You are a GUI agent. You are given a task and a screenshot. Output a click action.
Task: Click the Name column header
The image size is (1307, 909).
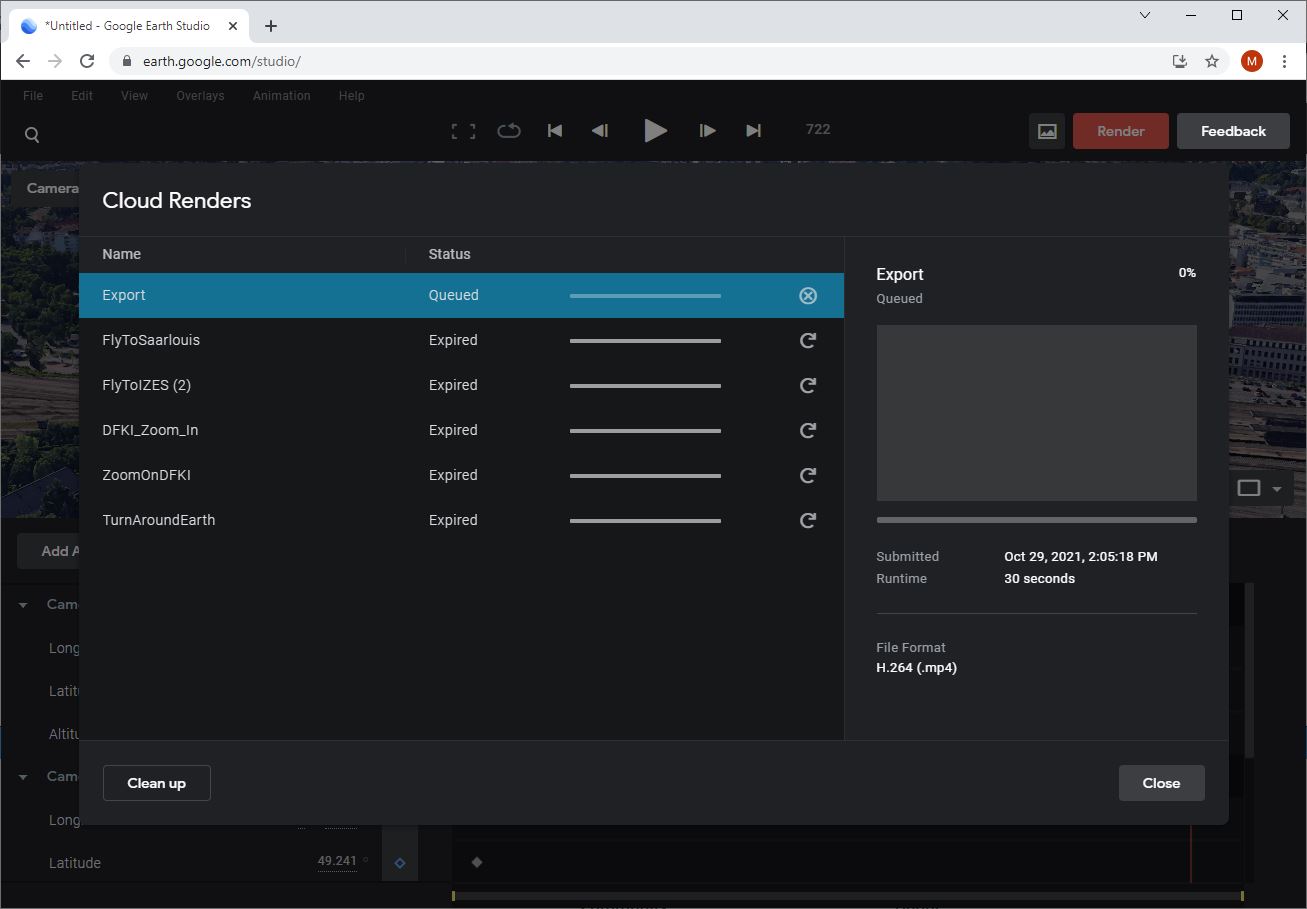121,254
